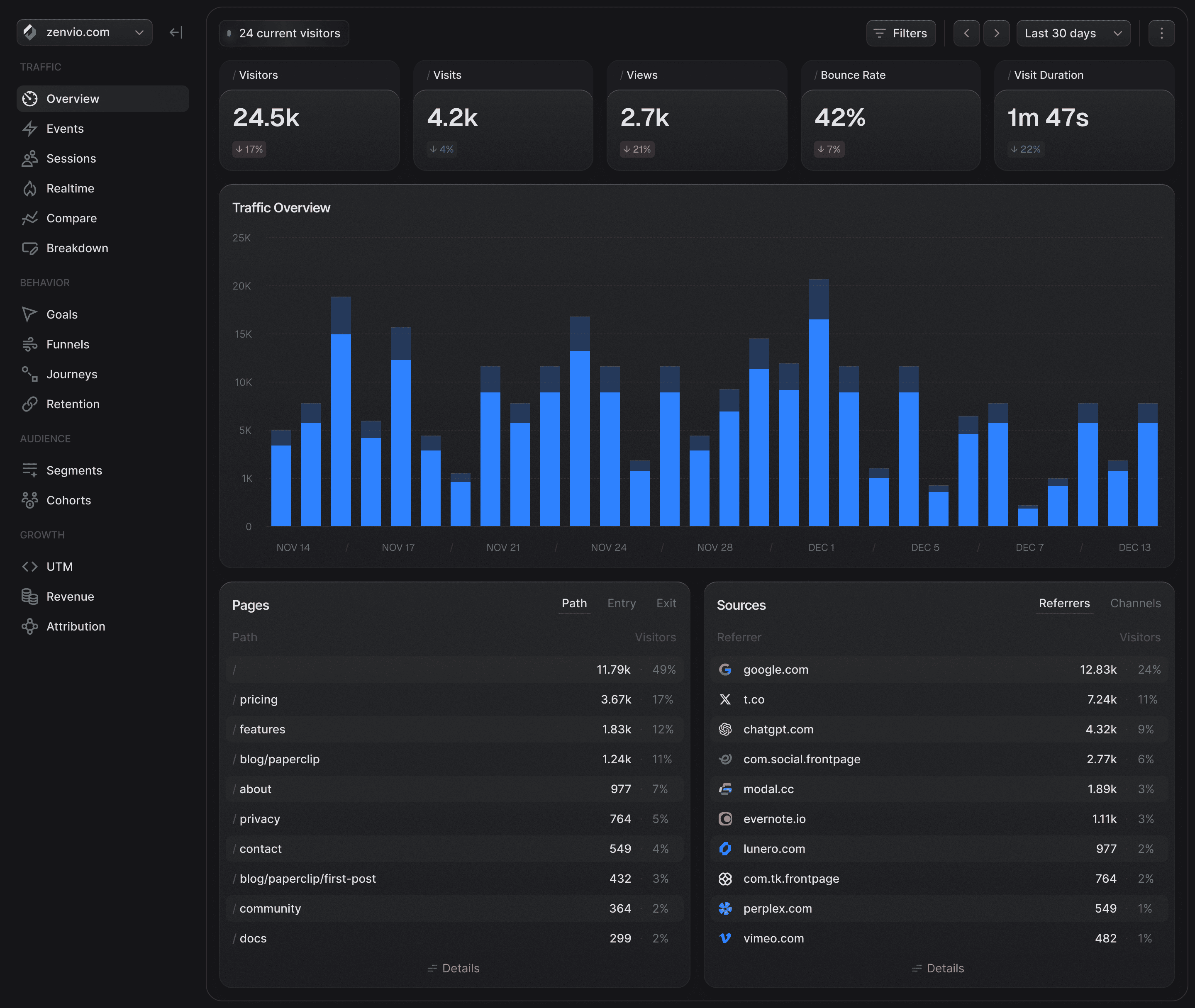
Task: Select the Funnels behavior icon
Action: click(x=30, y=344)
